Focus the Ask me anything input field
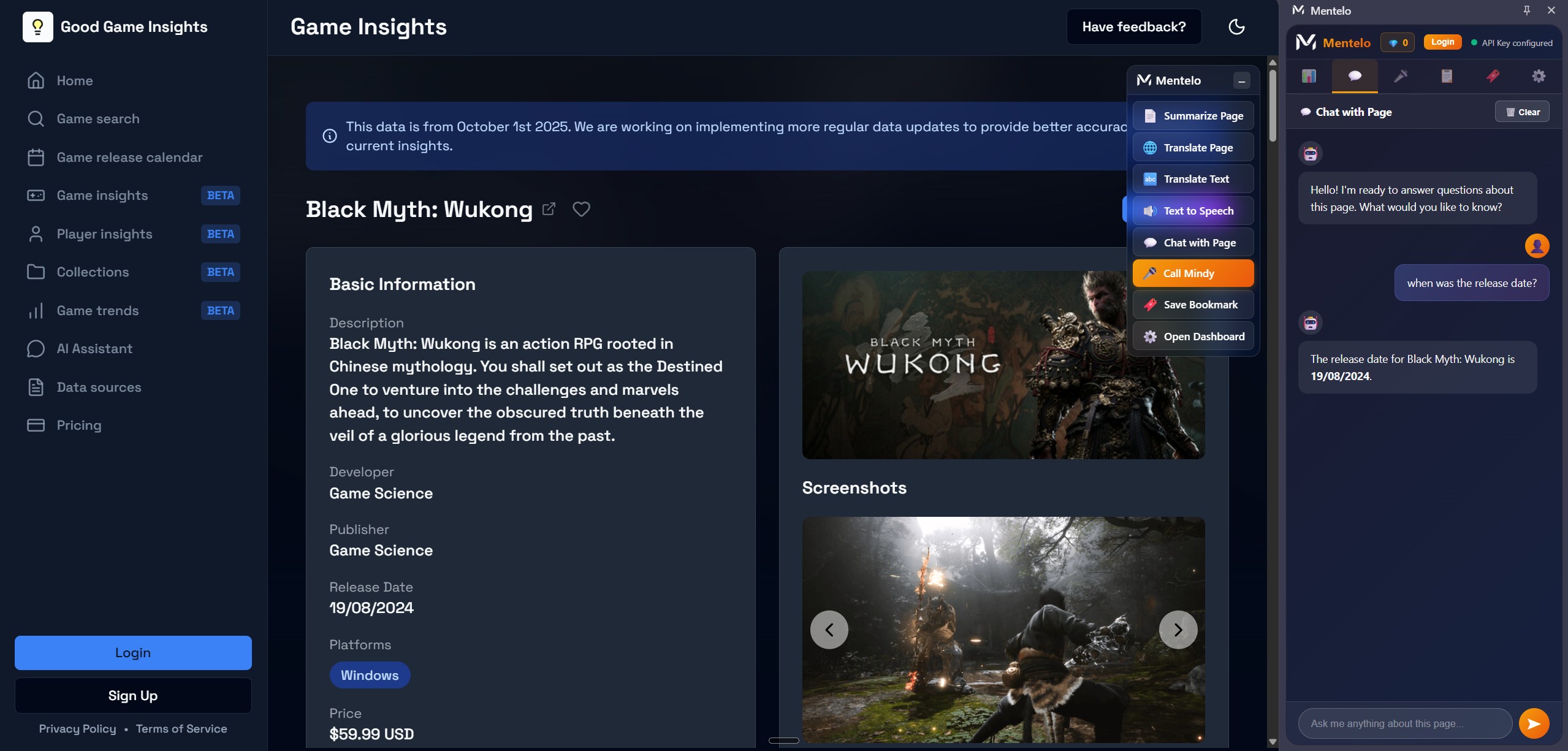 (x=1404, y=723)
